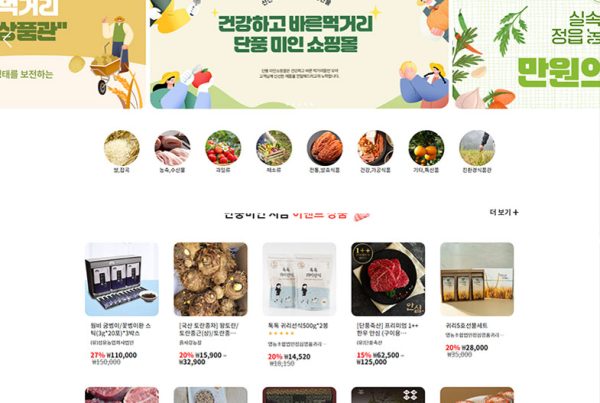600x403 pixels.
Task: Select the tangerine specialty products category
Action: pyautogui.click(x=426, y=148)
